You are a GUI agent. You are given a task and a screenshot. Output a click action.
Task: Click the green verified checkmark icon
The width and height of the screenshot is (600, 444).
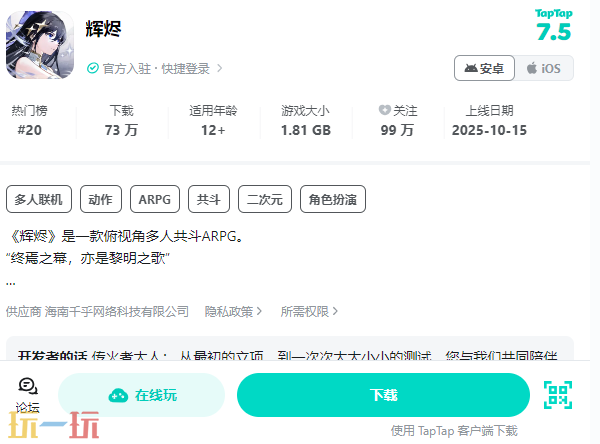93,69
